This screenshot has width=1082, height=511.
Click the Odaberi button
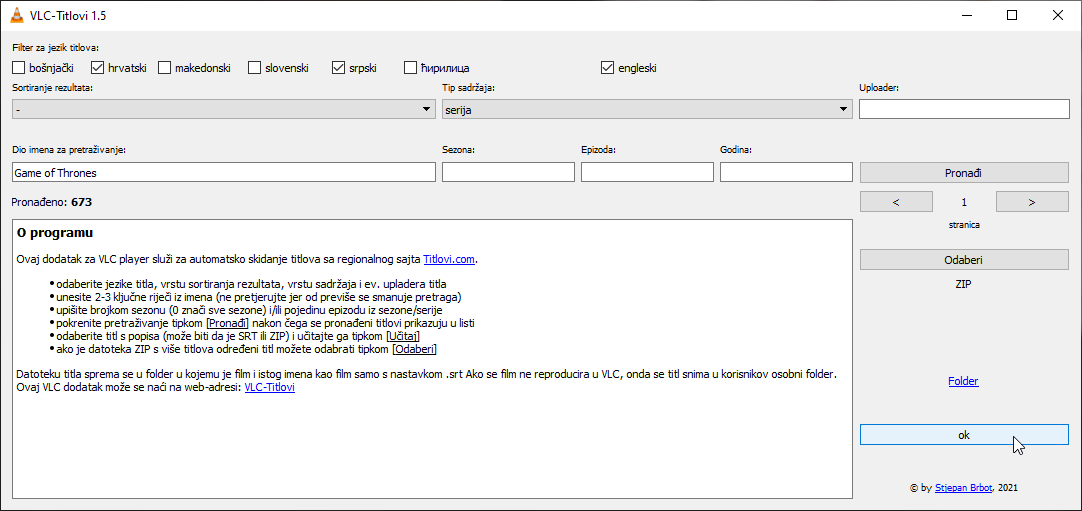(964, 260)
